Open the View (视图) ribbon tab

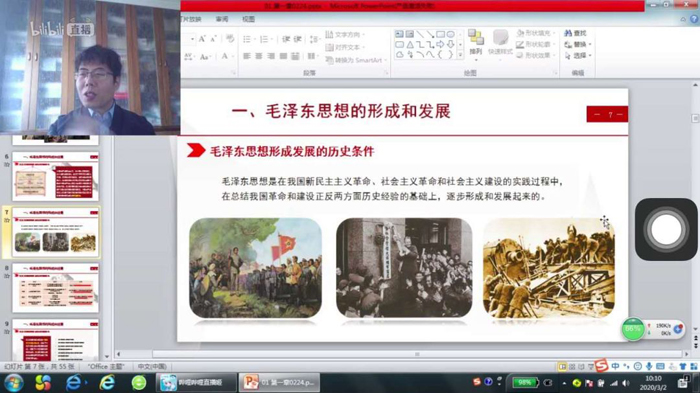tap(248, 19)
